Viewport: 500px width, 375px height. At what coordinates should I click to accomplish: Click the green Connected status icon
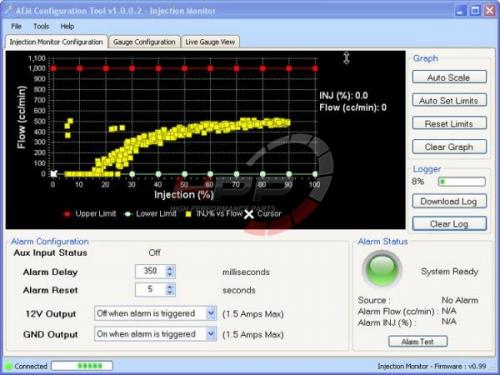pos(9,366)
